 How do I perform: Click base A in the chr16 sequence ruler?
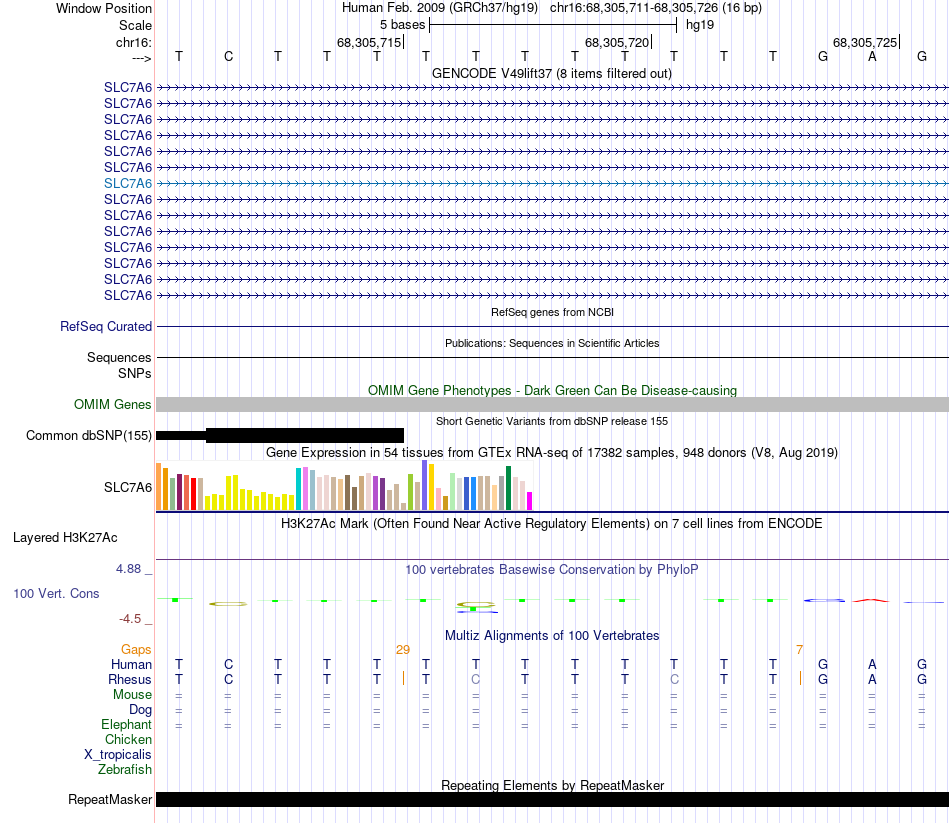[x=872, y=56]
